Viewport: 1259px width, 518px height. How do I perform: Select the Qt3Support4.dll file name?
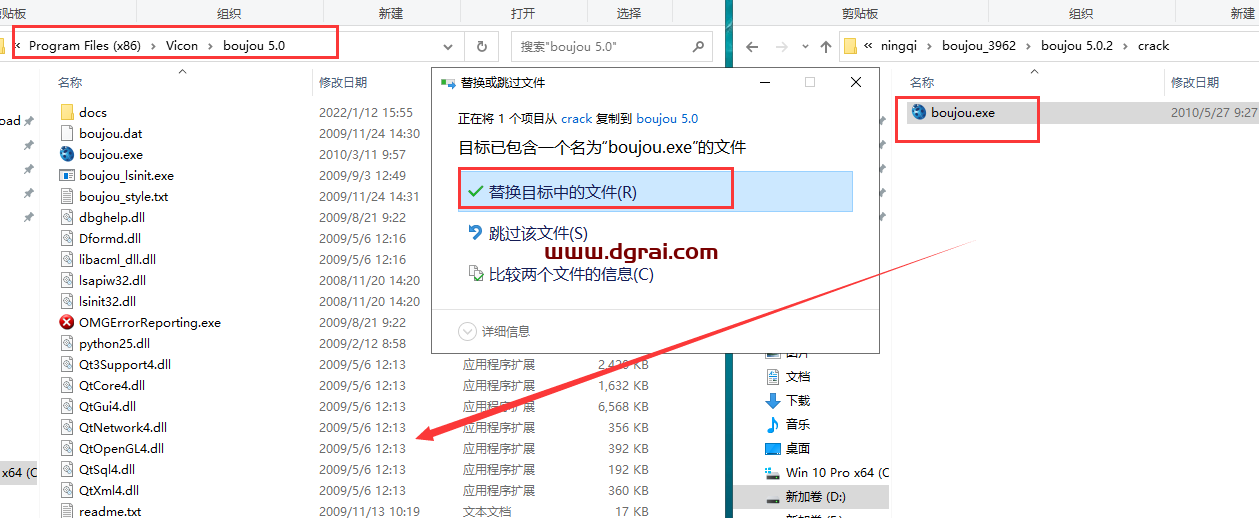(125, 364)
